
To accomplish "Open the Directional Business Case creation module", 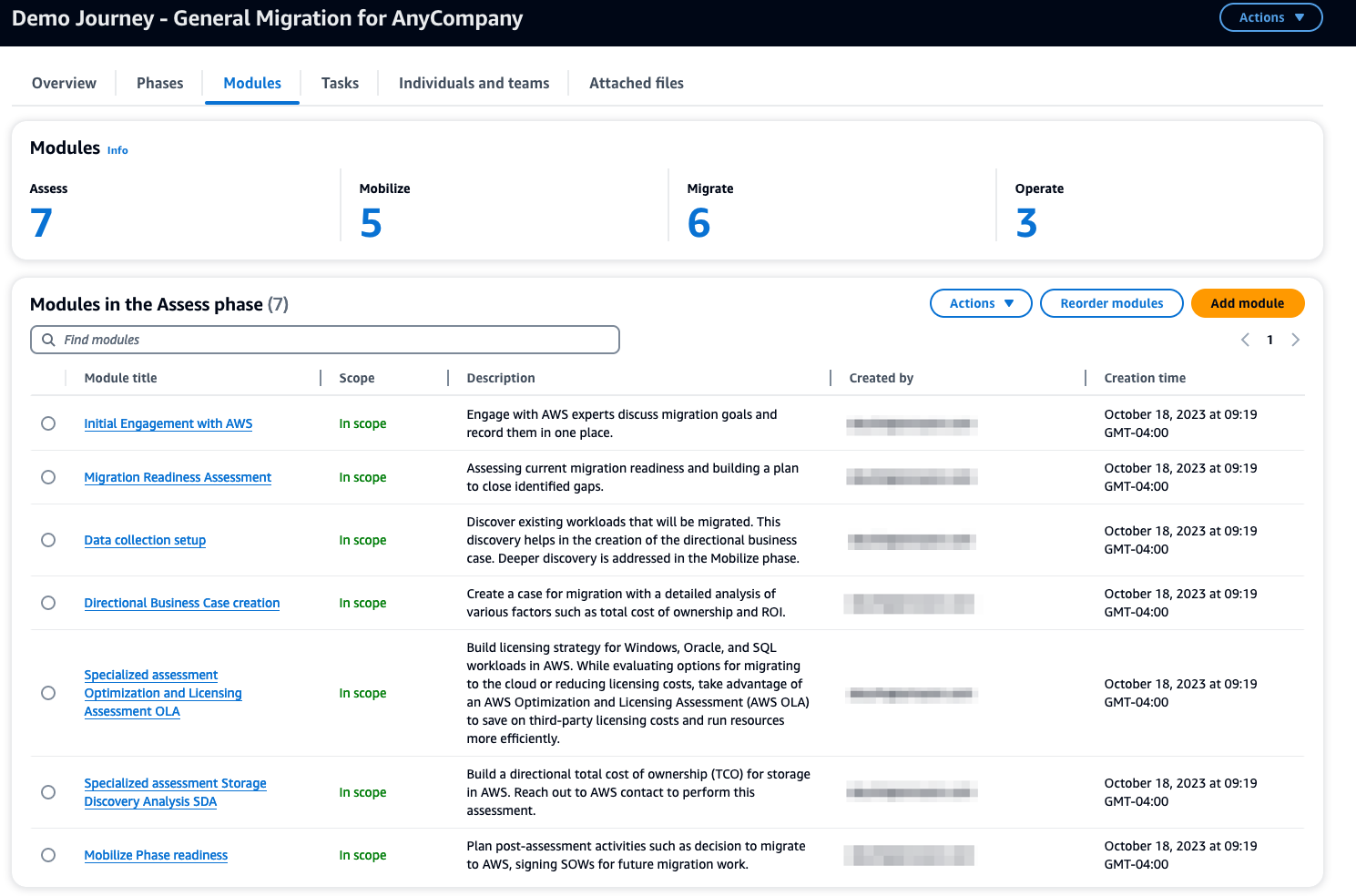I will click(181, 603).
